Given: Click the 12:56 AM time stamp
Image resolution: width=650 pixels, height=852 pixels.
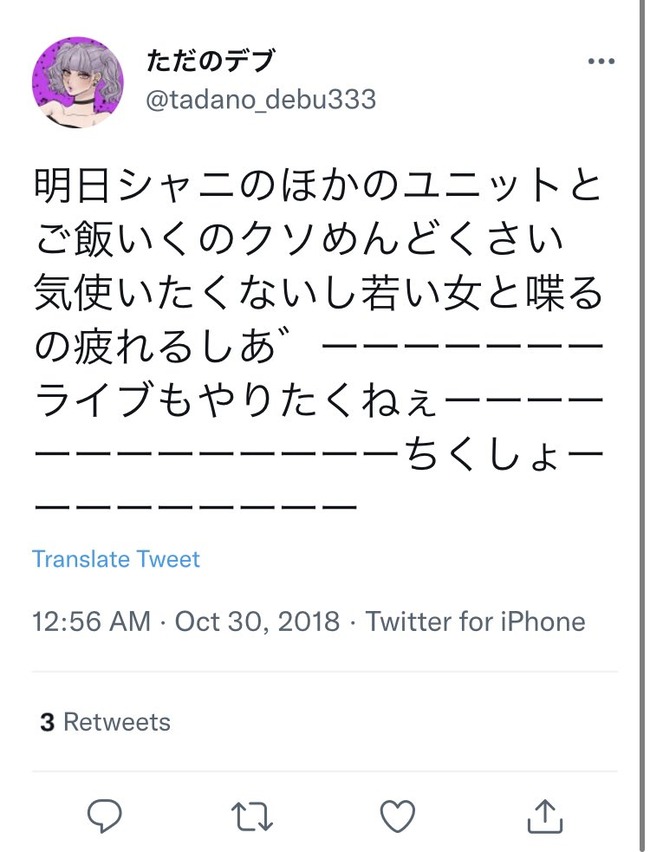Looking at the screenshot, I should [91, 621].
